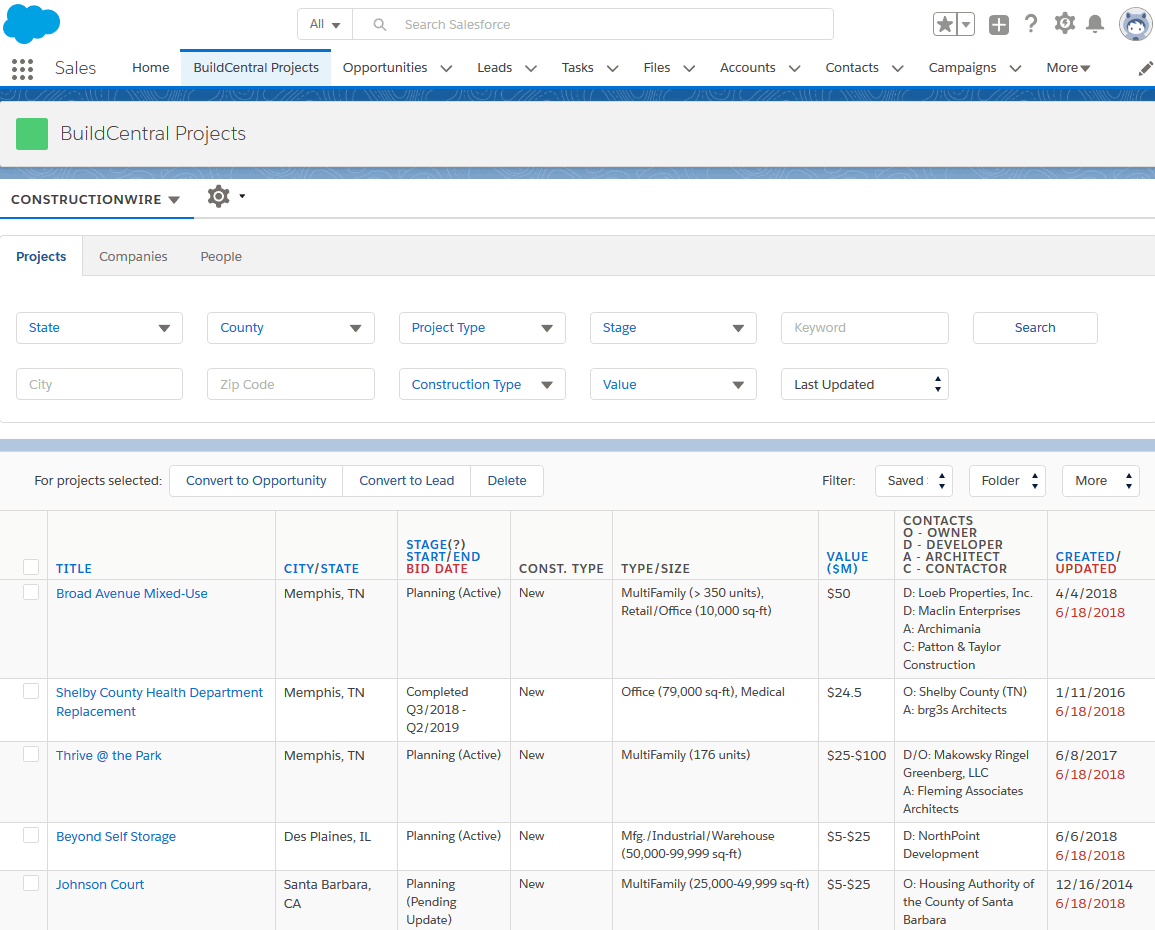Switch to the Companies sub-tab
The image size is (1155, 930).
coord(133,256)
